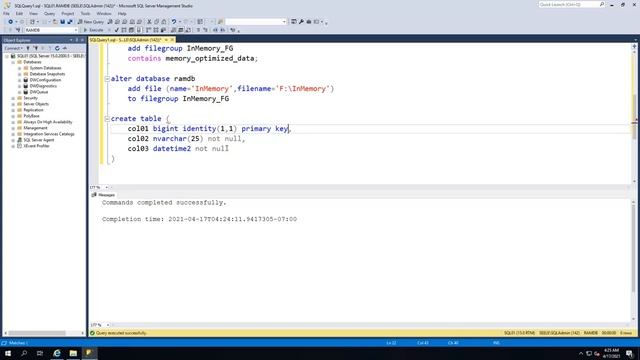The image size is (640, 360).
Task: Expand the DWConfiguration database
Action: (19, 80)
